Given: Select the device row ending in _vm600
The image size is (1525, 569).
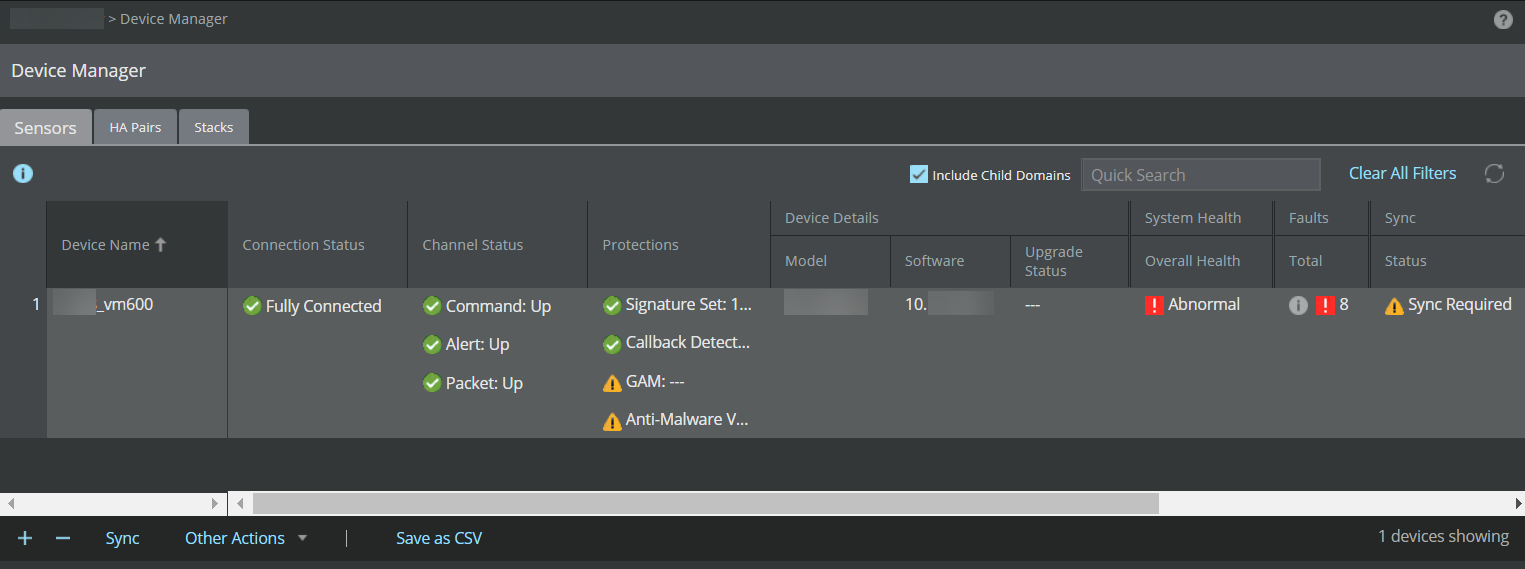Looking at the screenshot, I should (762, 363).
